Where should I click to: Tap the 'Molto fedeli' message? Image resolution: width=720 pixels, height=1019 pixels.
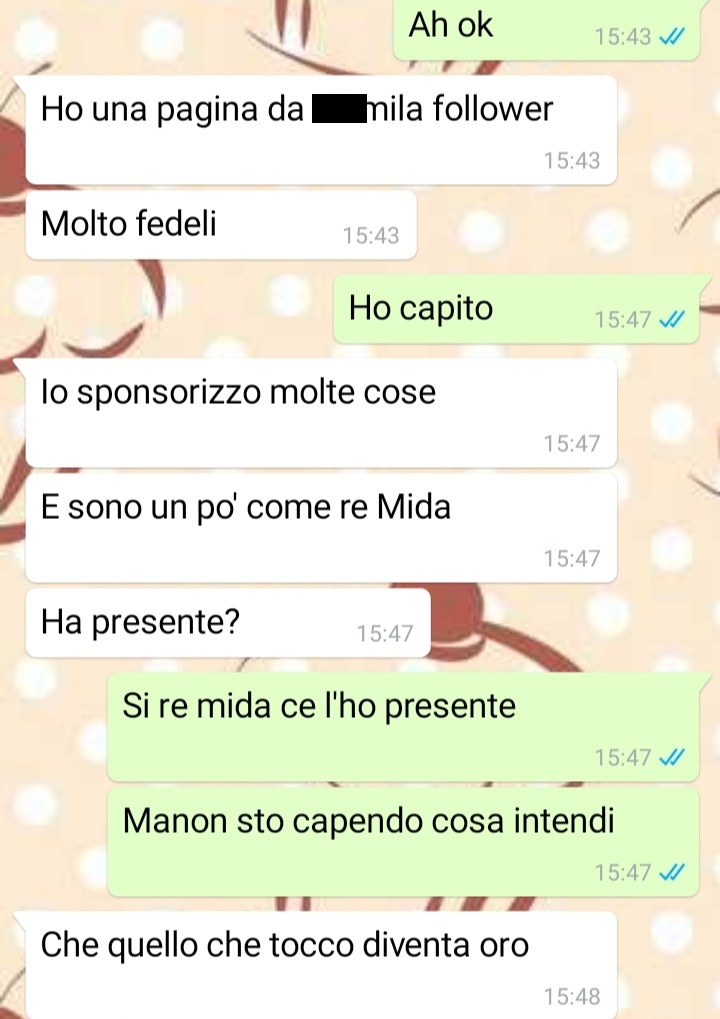pos(221,226)
